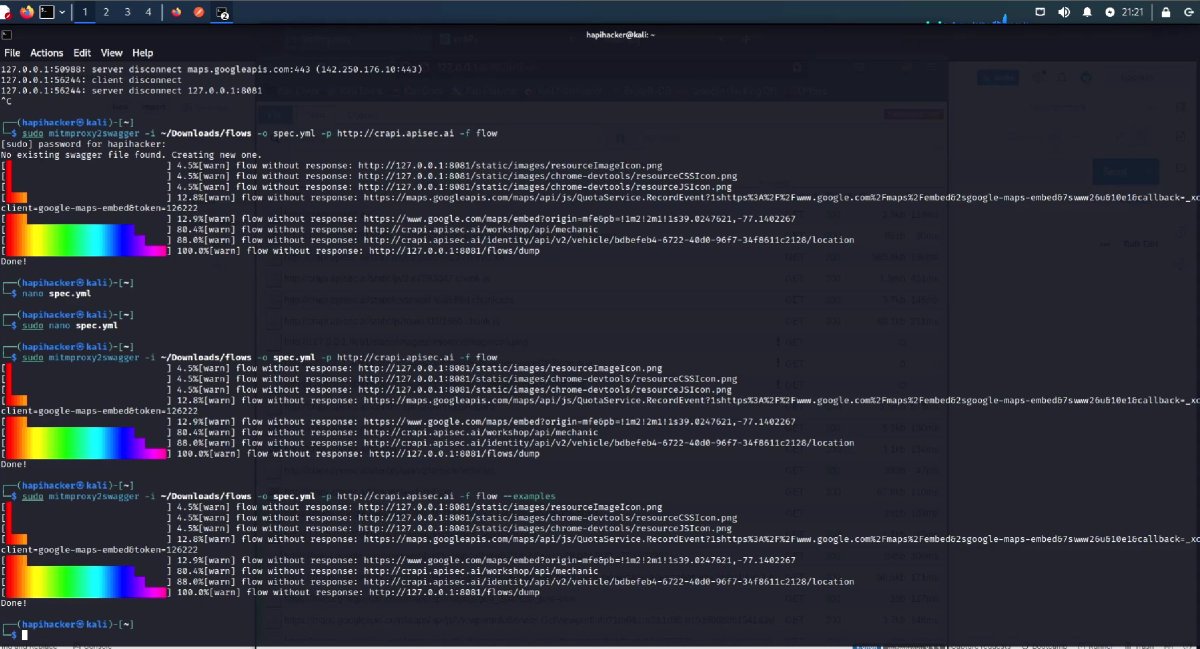Switch to workspace 1

coord(84,12)
